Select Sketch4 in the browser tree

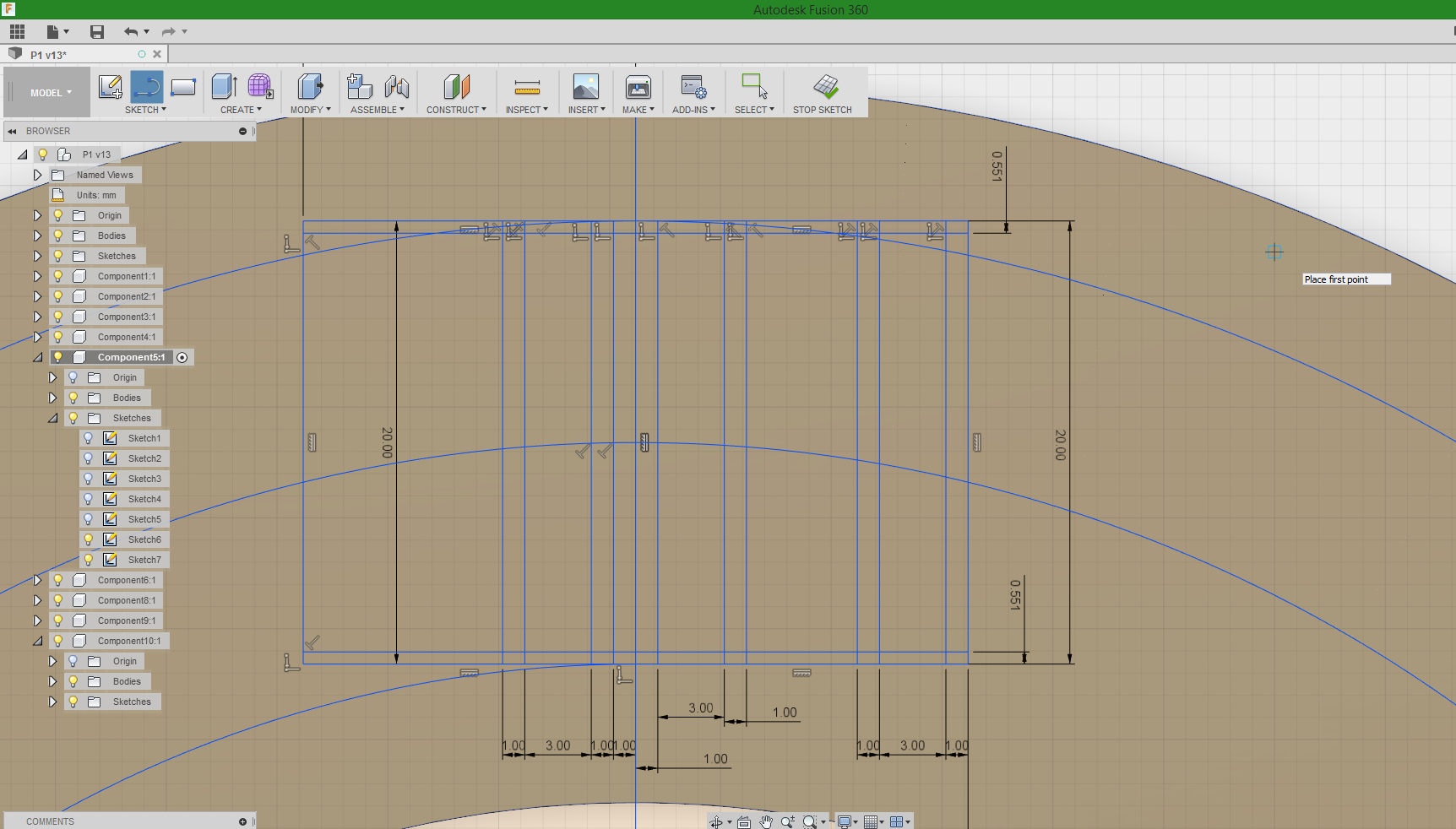coord(144,499)
